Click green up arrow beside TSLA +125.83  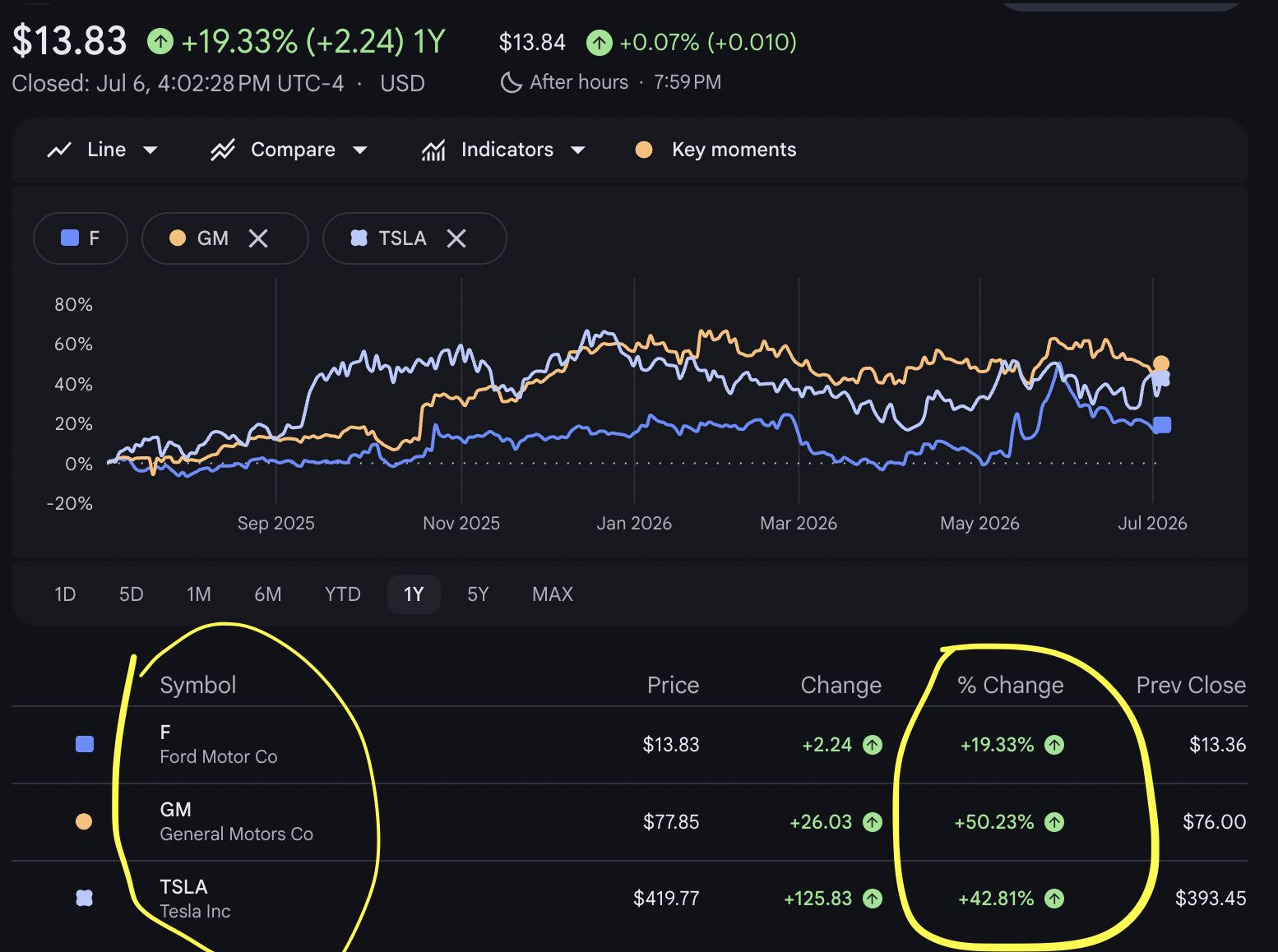[x=873, y=899]
